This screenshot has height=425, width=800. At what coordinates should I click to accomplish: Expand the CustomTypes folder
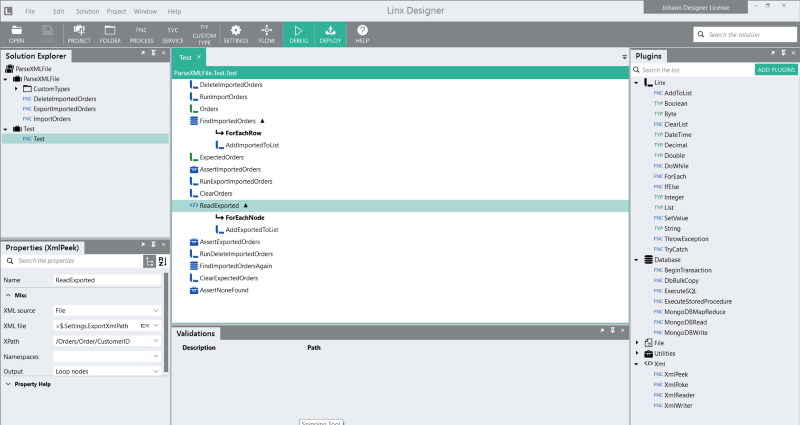[x=17, y=89]
